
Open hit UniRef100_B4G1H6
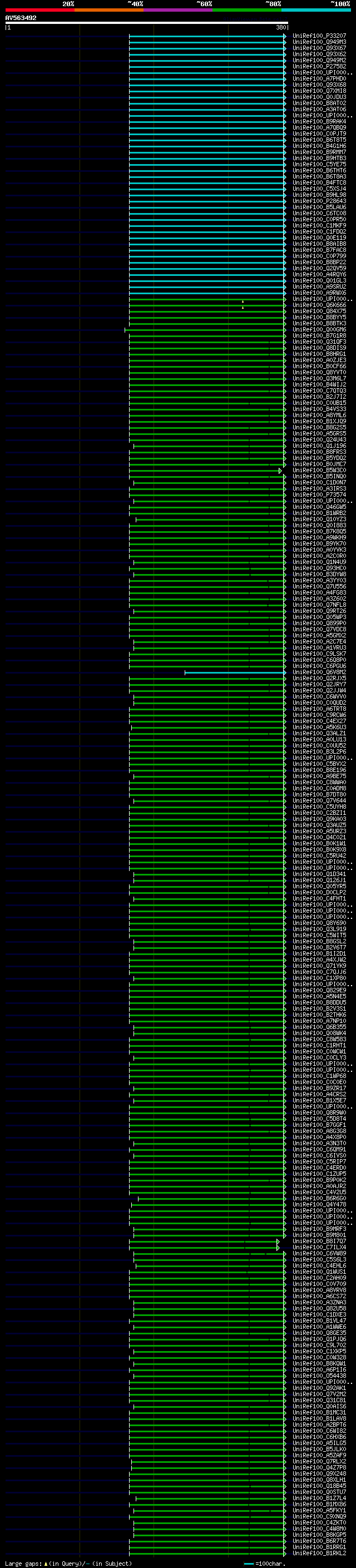click(319, 146)
